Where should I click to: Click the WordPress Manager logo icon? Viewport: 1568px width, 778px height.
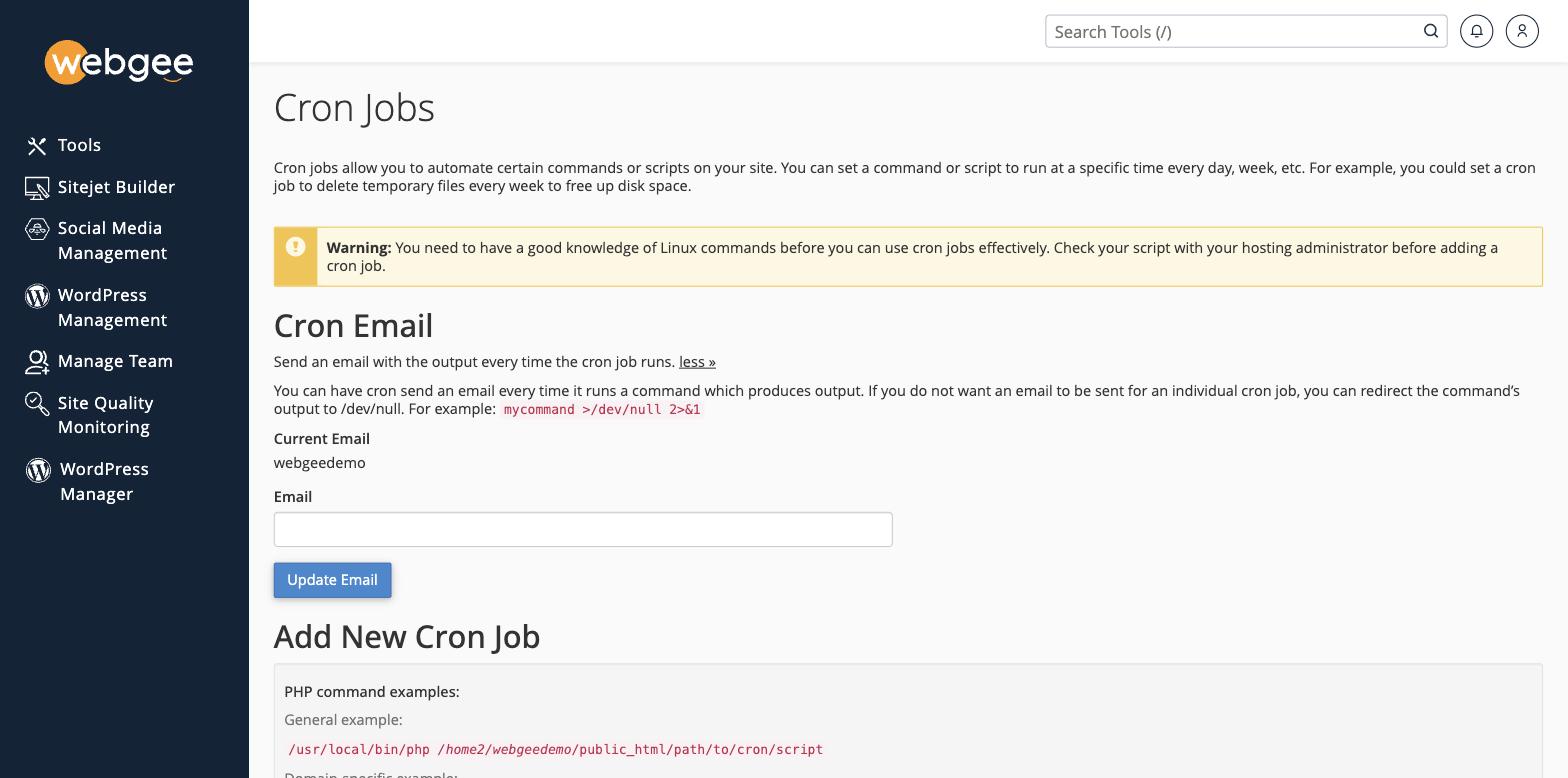pos(38,470)
